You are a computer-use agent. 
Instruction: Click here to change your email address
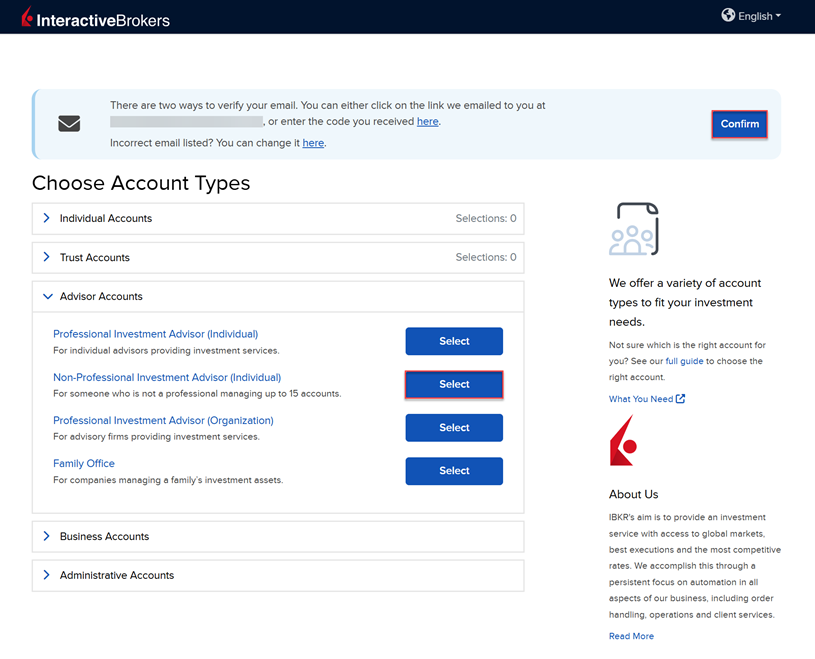pyautogui.click(x=313, y=142)
